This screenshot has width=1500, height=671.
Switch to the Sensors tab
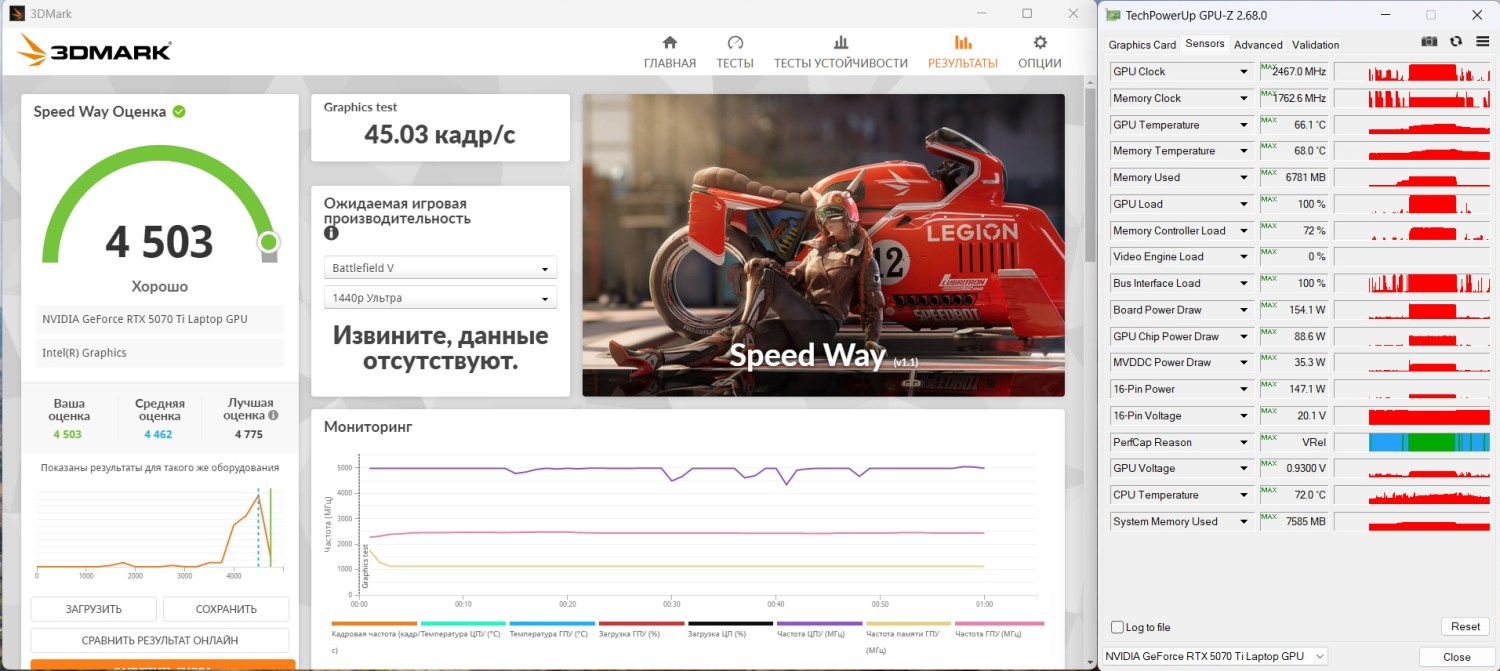click(x=1205, y=43)
